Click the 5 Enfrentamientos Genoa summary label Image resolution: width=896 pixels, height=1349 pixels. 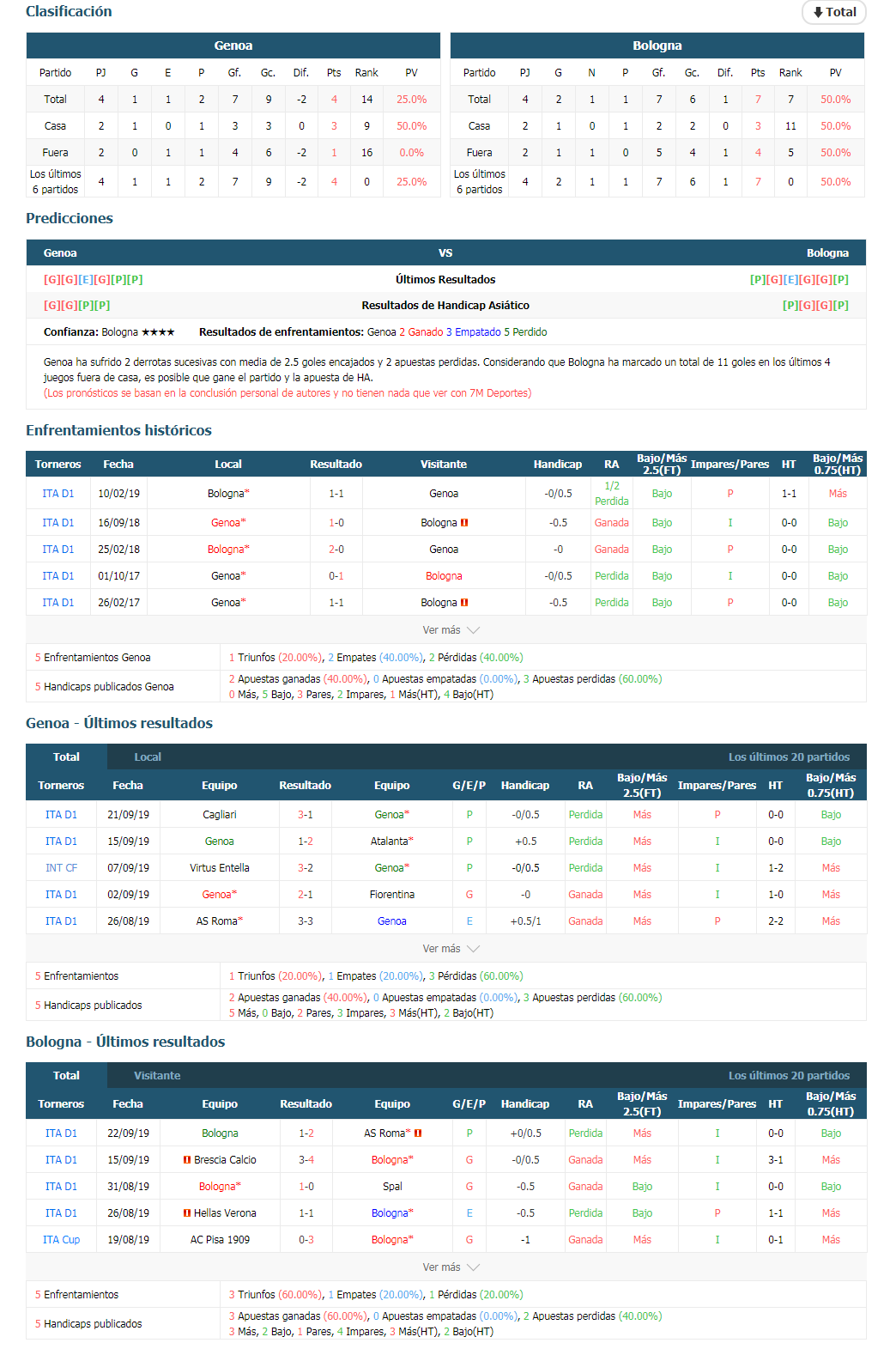click(93, 657)
